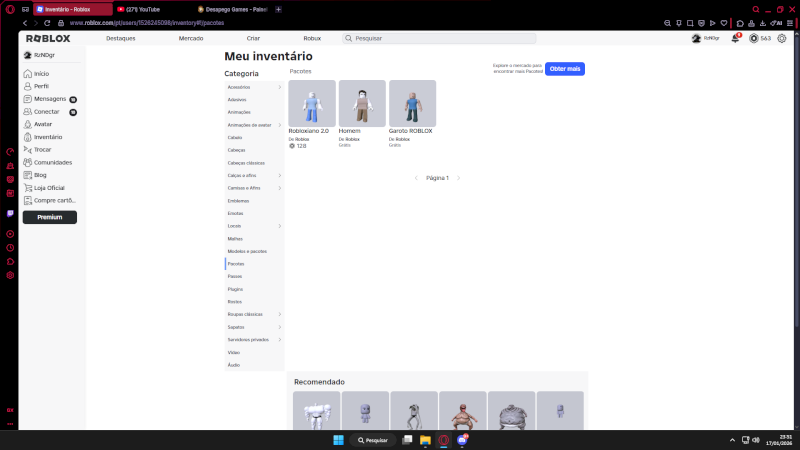
Task: Click the Premium button
Action: point(49,217)
